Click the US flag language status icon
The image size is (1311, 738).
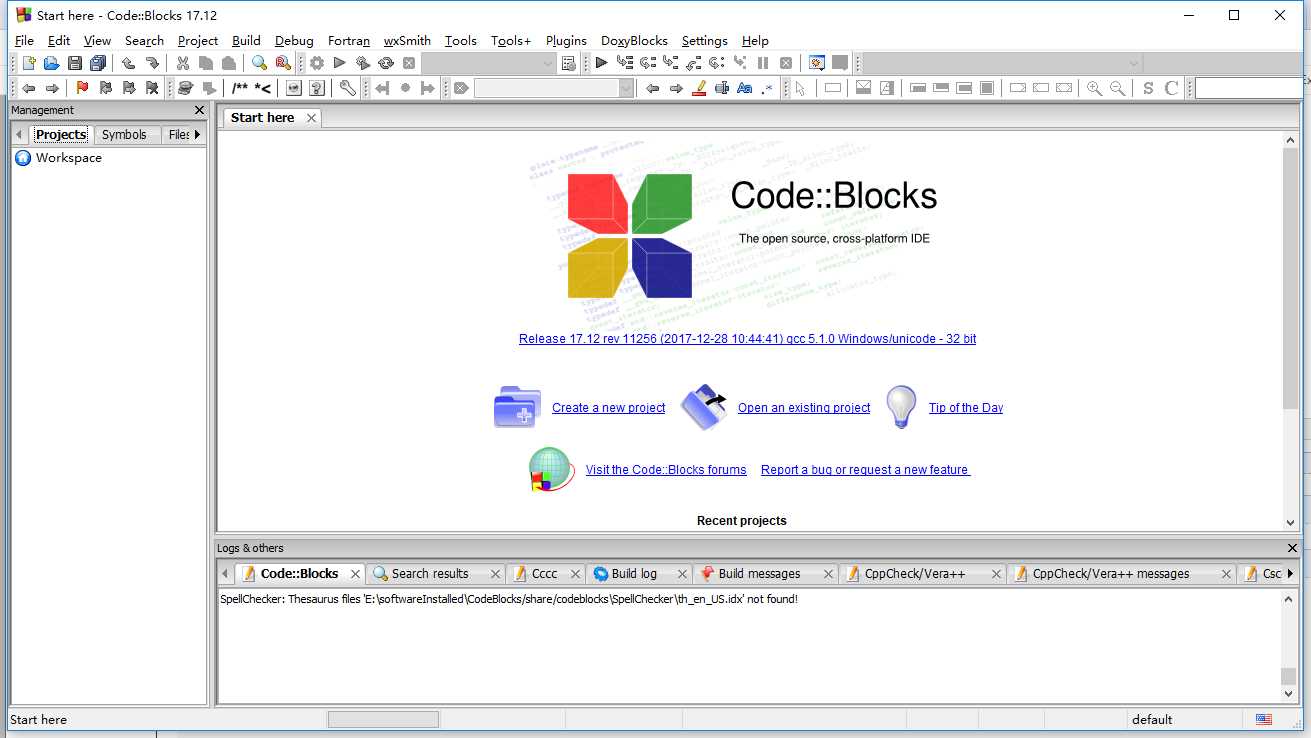1264,719
